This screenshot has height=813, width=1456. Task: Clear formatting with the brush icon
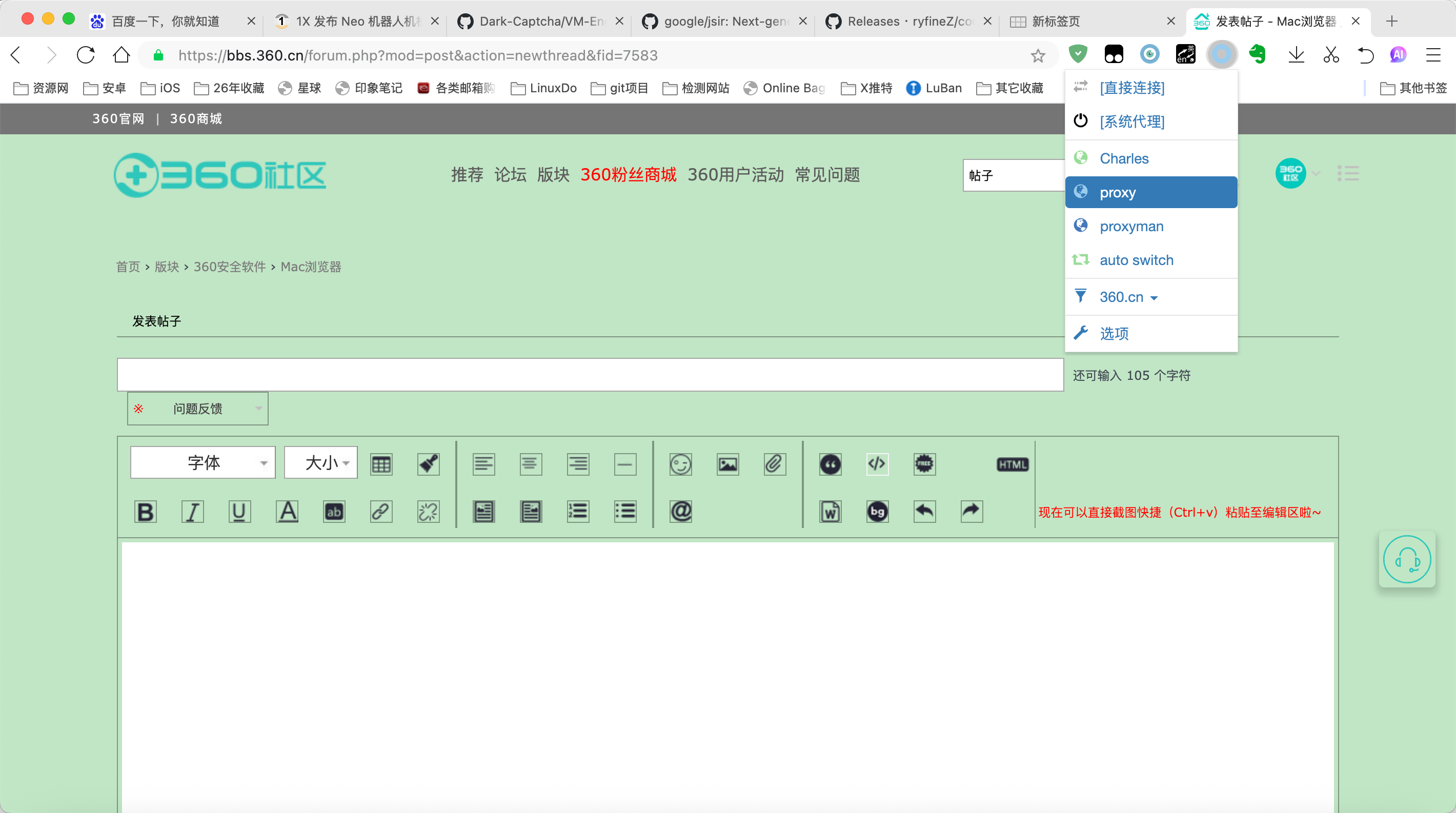click(x=429, y=464)
